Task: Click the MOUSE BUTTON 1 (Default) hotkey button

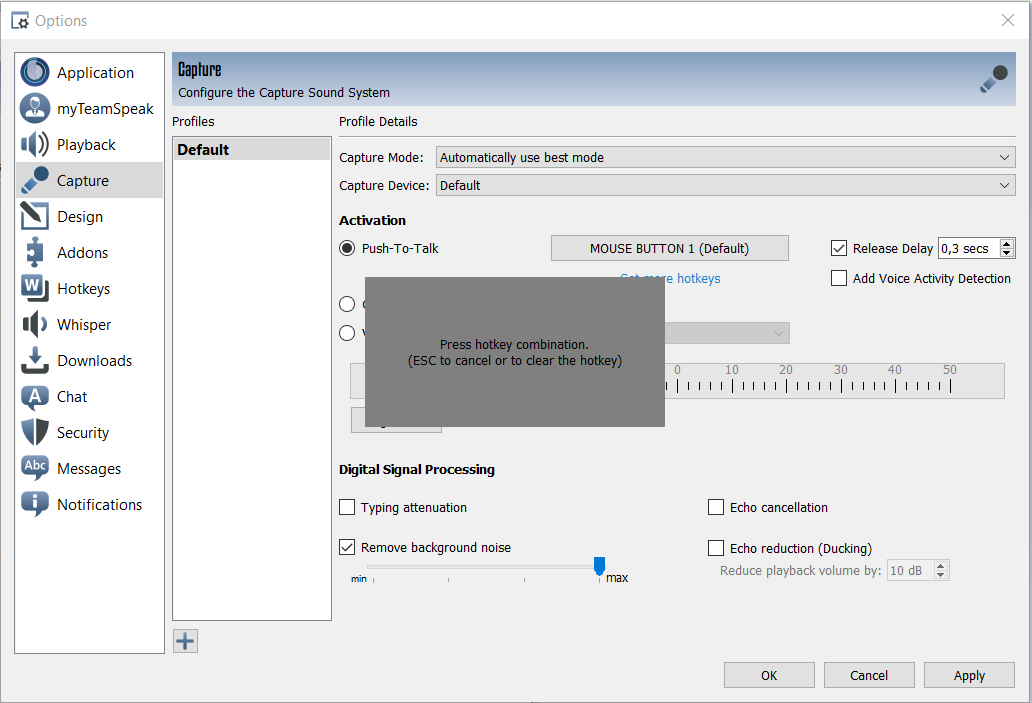Action: (669, 248)
